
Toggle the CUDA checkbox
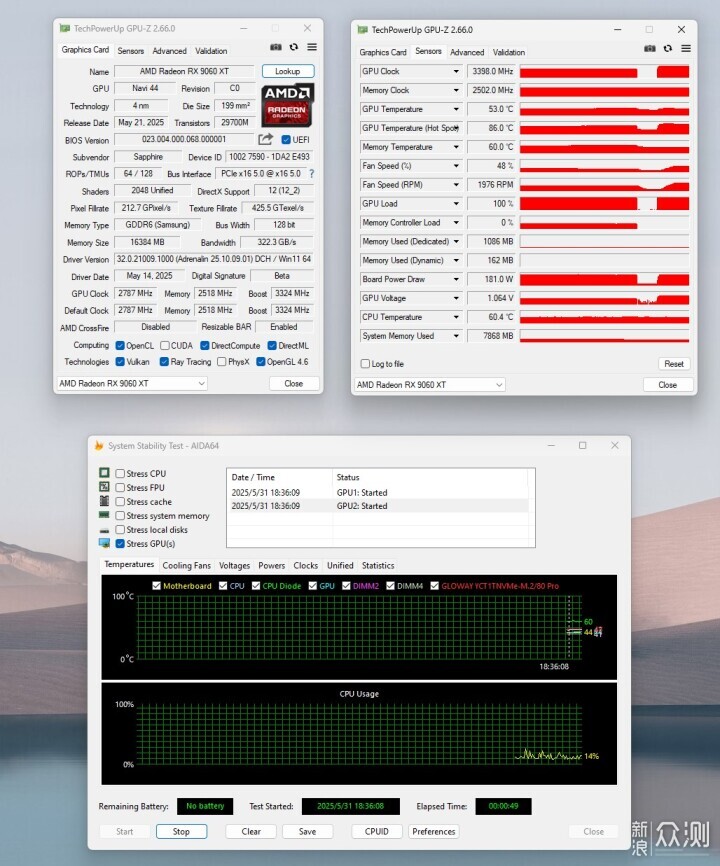click(x=165, y=346)
